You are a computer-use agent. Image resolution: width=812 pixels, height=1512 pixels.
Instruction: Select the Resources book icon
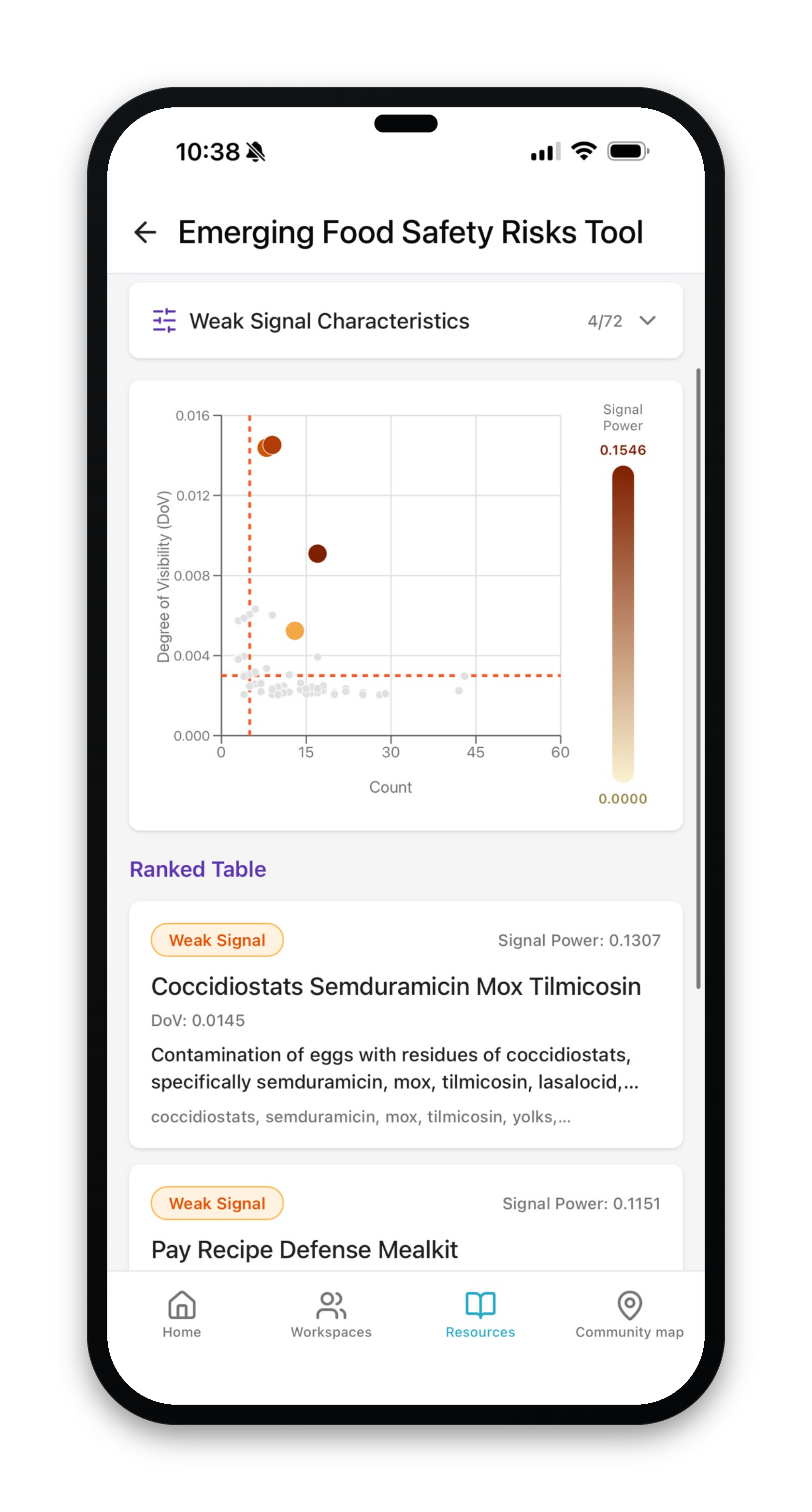pyautogui.click(x=480, y=1304)
